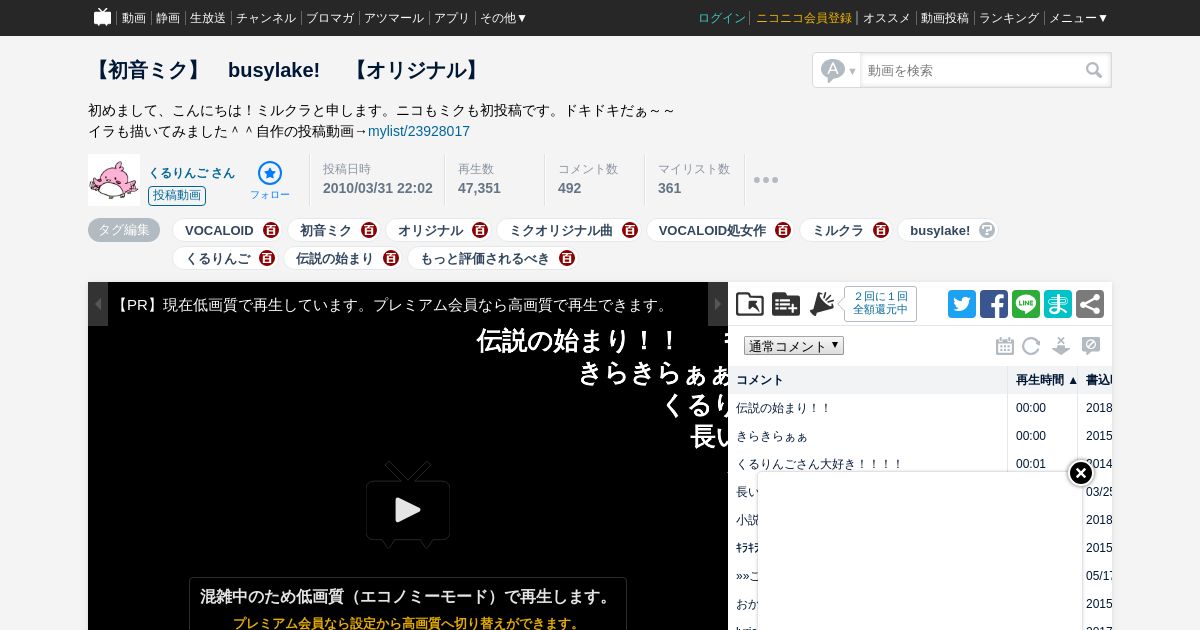Click the add to mylist icon
The height and width of the screenshot is (630, 1200).
pyautogui.click(x=786, y=304)
